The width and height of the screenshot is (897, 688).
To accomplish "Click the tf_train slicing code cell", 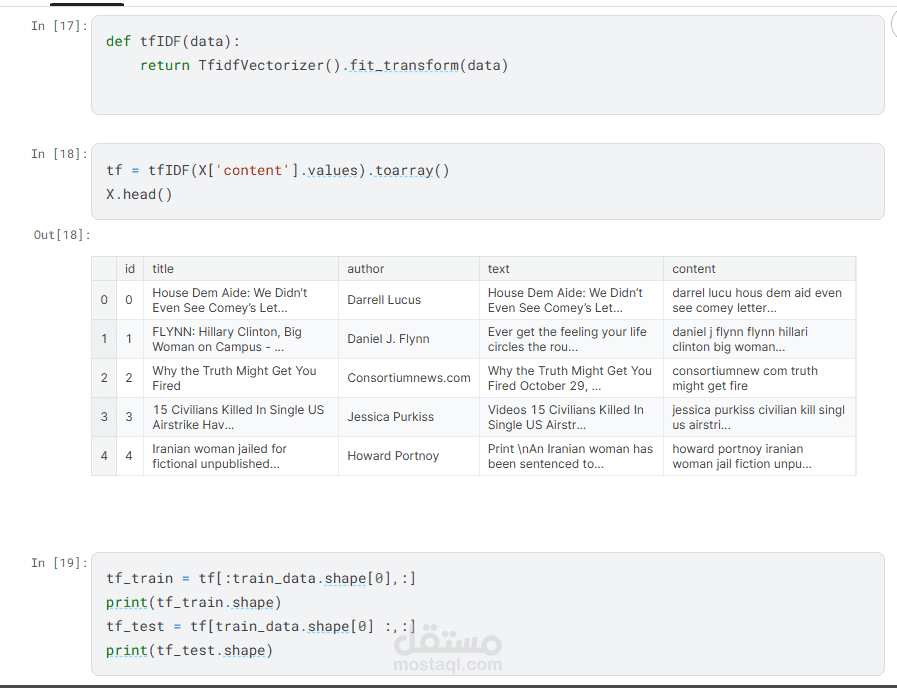I will coord(487,614).
